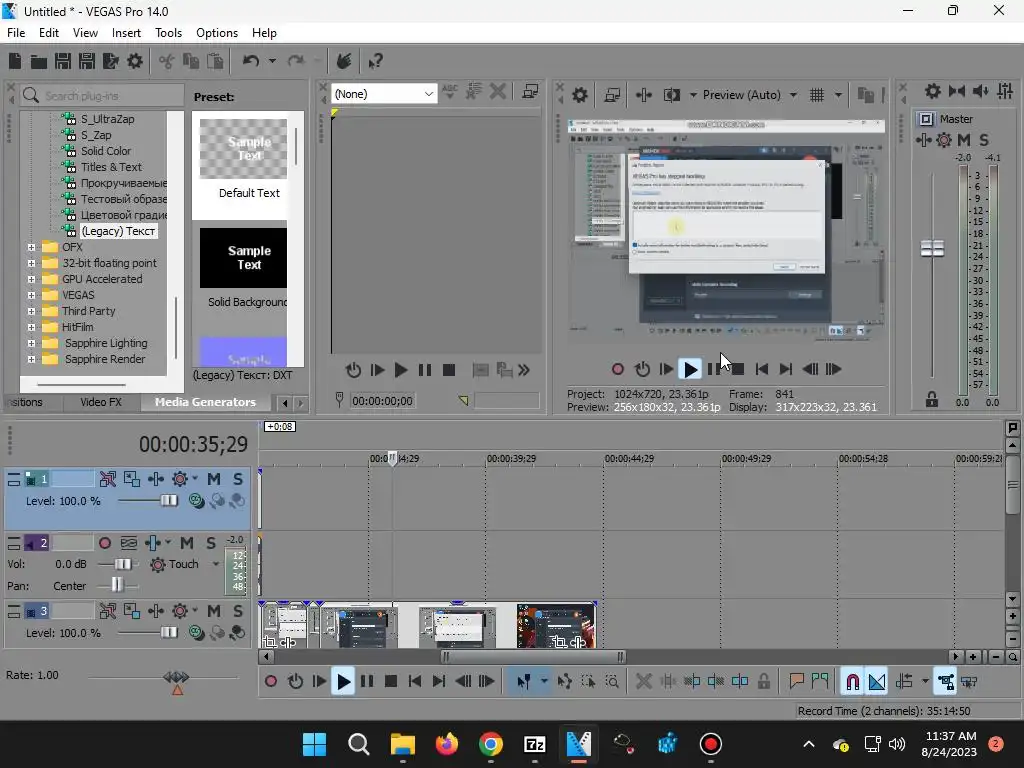Open Chrome from the taskbar

(x=491, y=744)
